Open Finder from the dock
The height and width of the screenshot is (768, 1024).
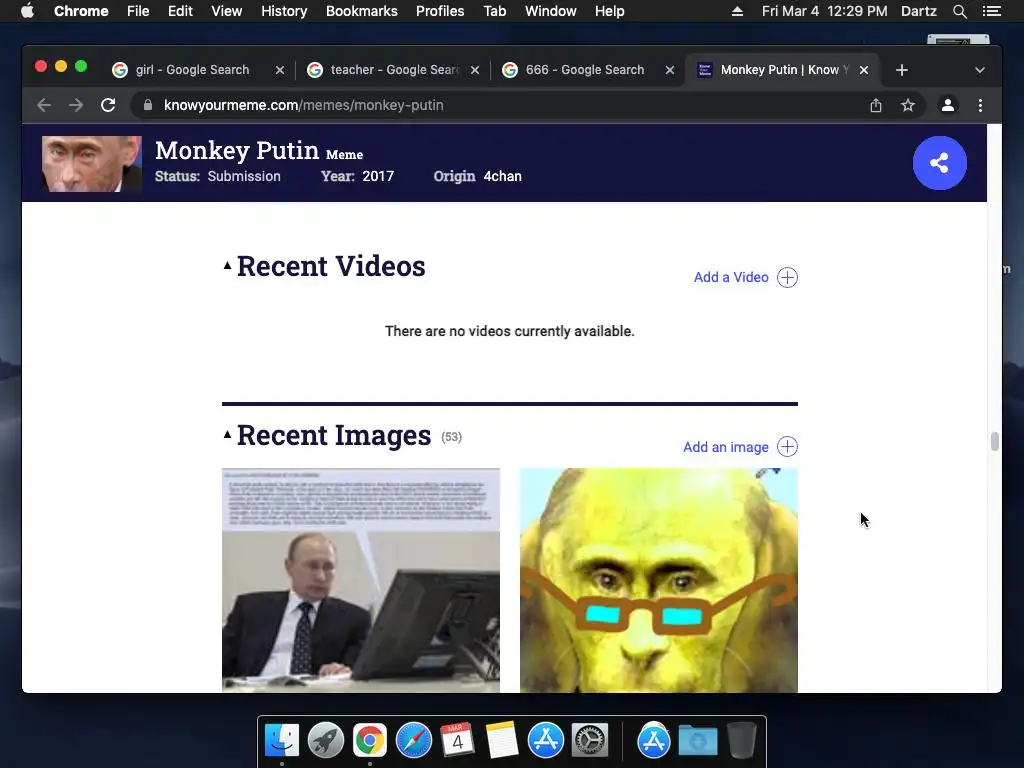pos(282,741)
